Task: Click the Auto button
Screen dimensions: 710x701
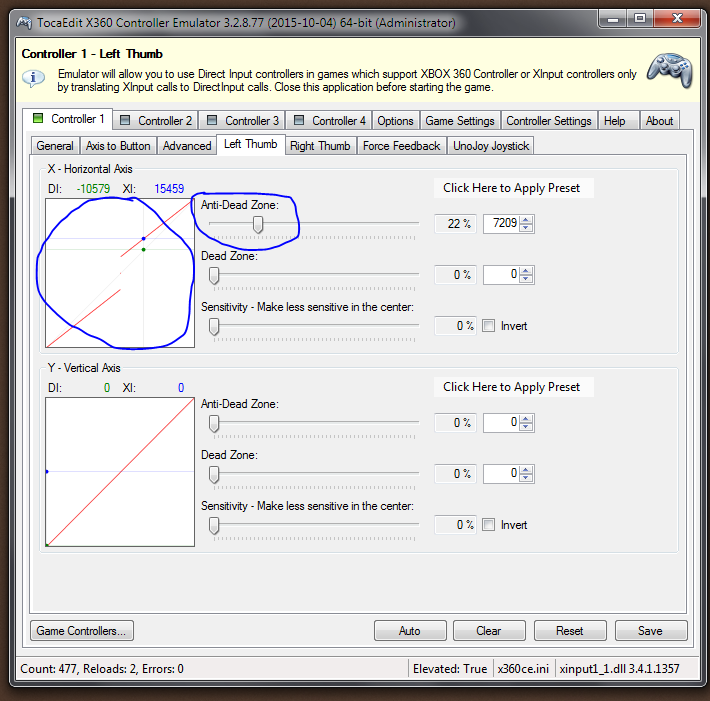Action: pyautogui.click(x=410, y=630)
